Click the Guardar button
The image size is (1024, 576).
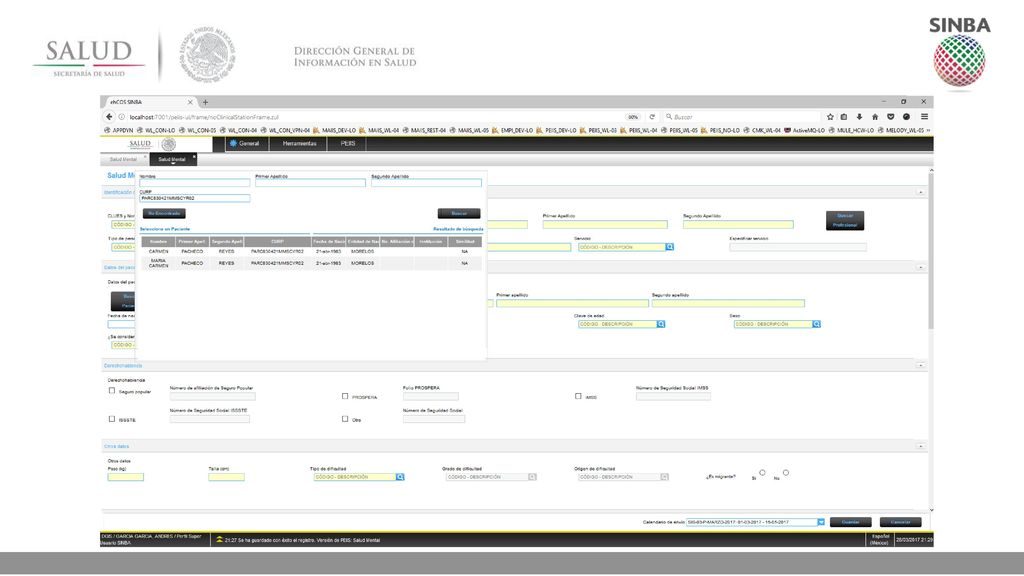coord(850,522)
